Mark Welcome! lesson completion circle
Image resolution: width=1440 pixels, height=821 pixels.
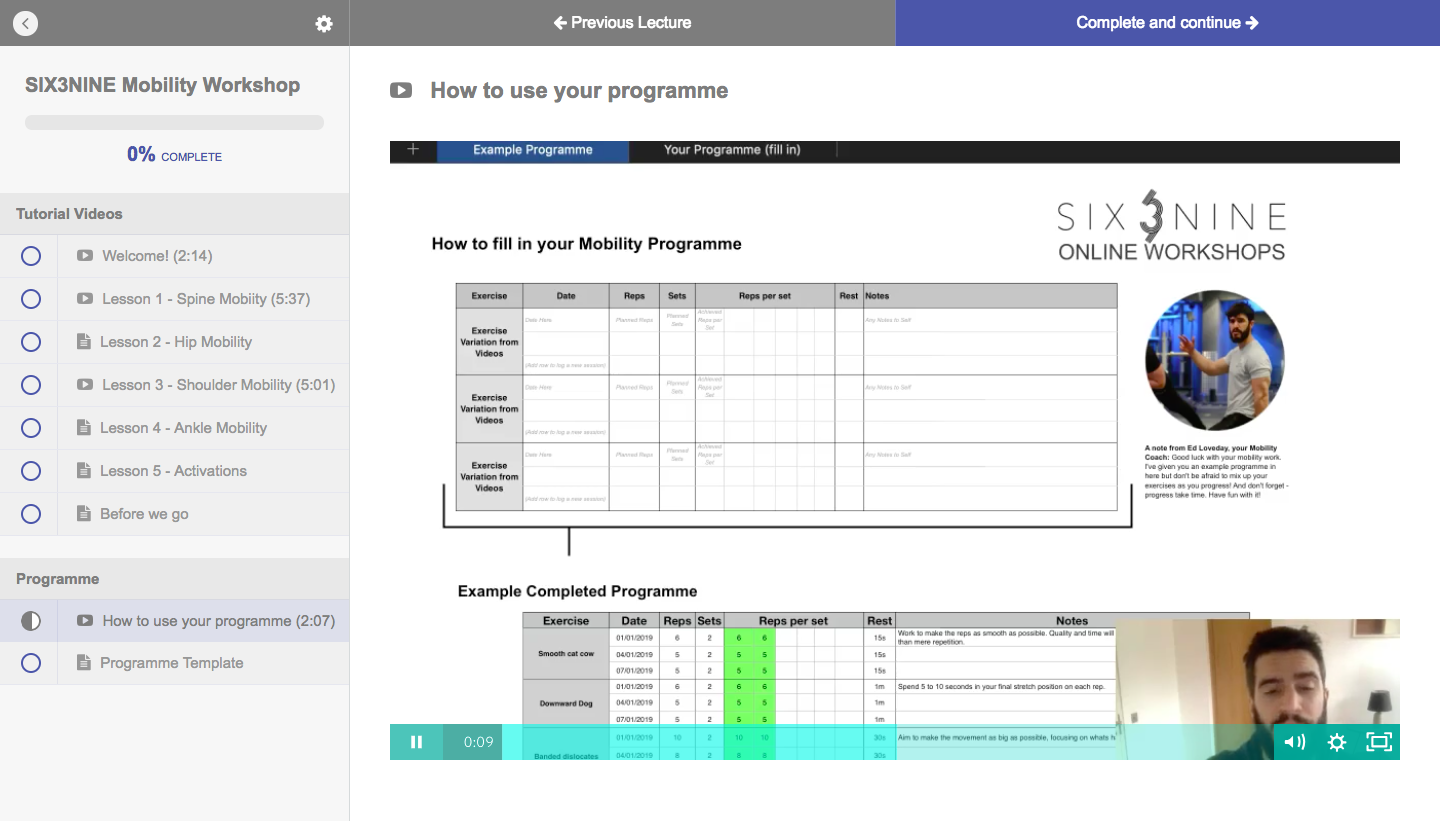[x=31, y=256]
